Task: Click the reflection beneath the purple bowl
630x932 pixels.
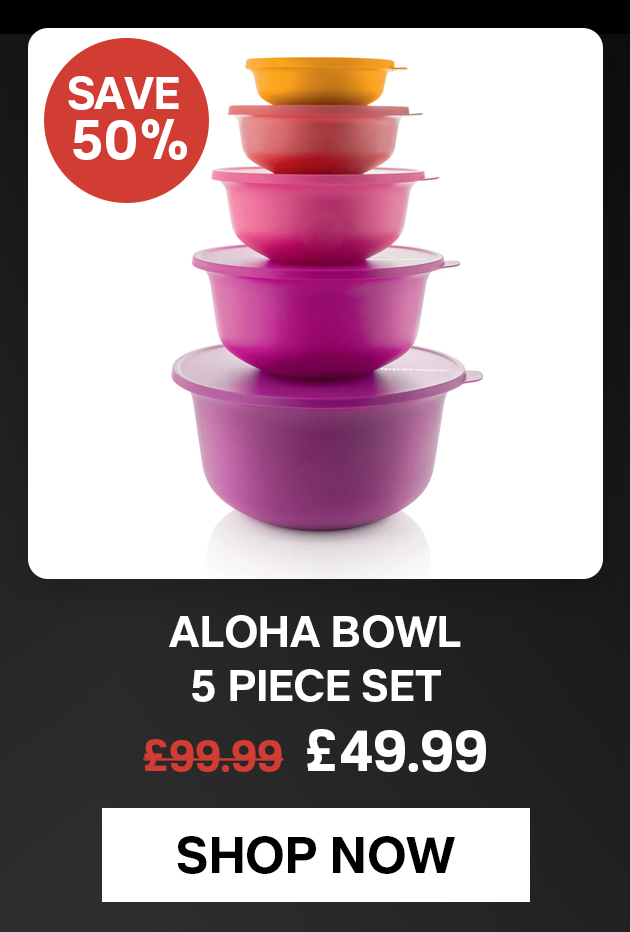Action: (319, 546)
